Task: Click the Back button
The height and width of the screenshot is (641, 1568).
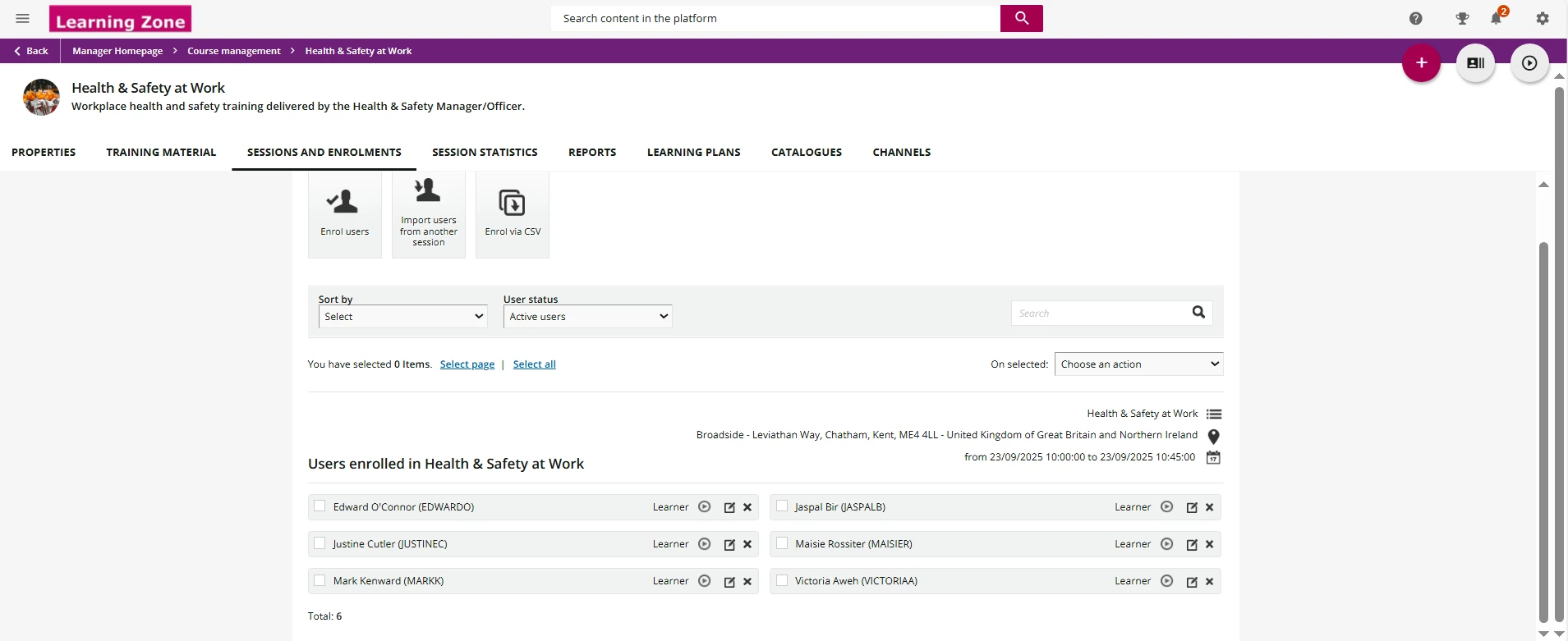Action: tap(30, 51)
